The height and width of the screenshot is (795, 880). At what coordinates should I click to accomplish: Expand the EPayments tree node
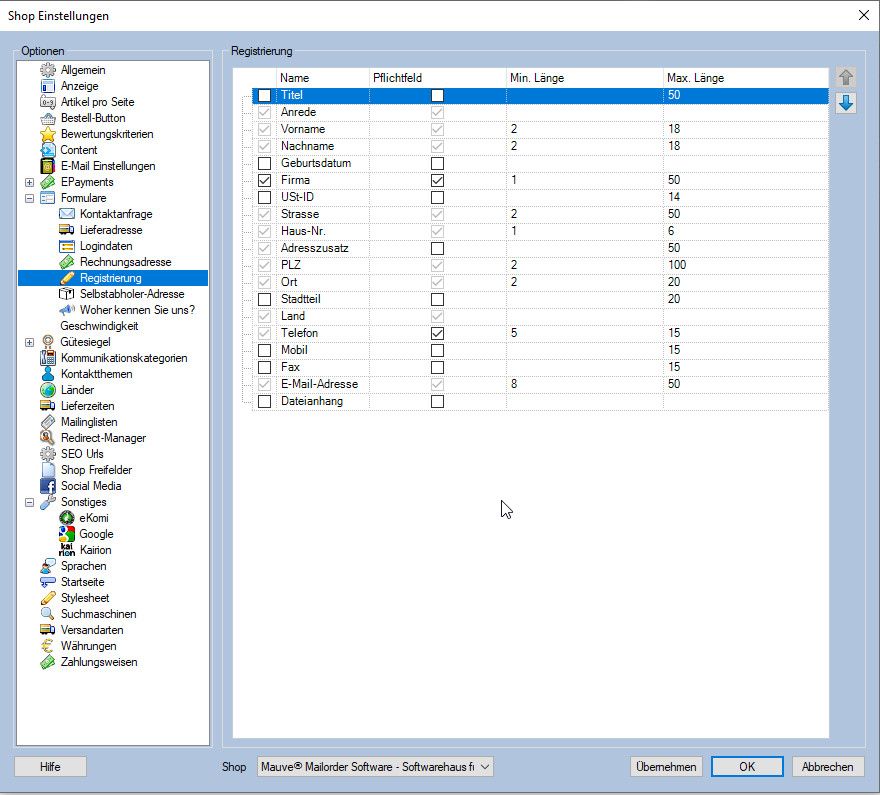(x=29, y=182)
